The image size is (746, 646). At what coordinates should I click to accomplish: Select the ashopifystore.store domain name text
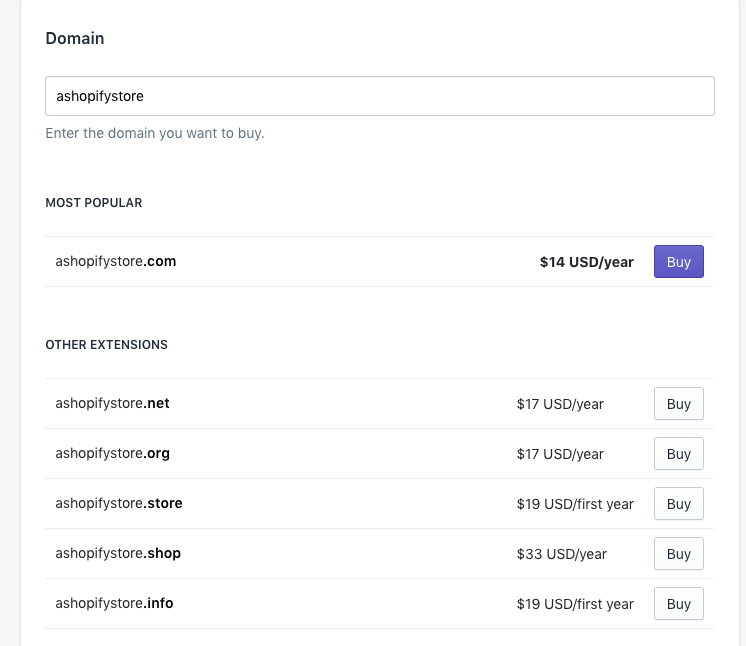119,503
